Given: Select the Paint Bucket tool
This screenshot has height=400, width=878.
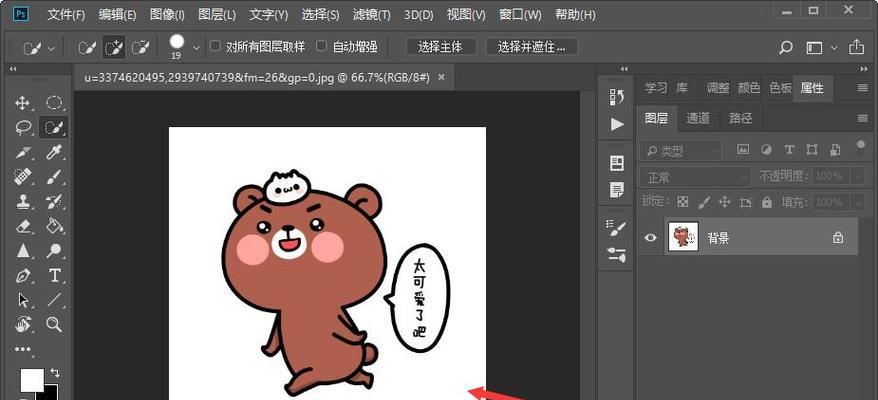Looking at the screenshot, I should click(54, 226).
